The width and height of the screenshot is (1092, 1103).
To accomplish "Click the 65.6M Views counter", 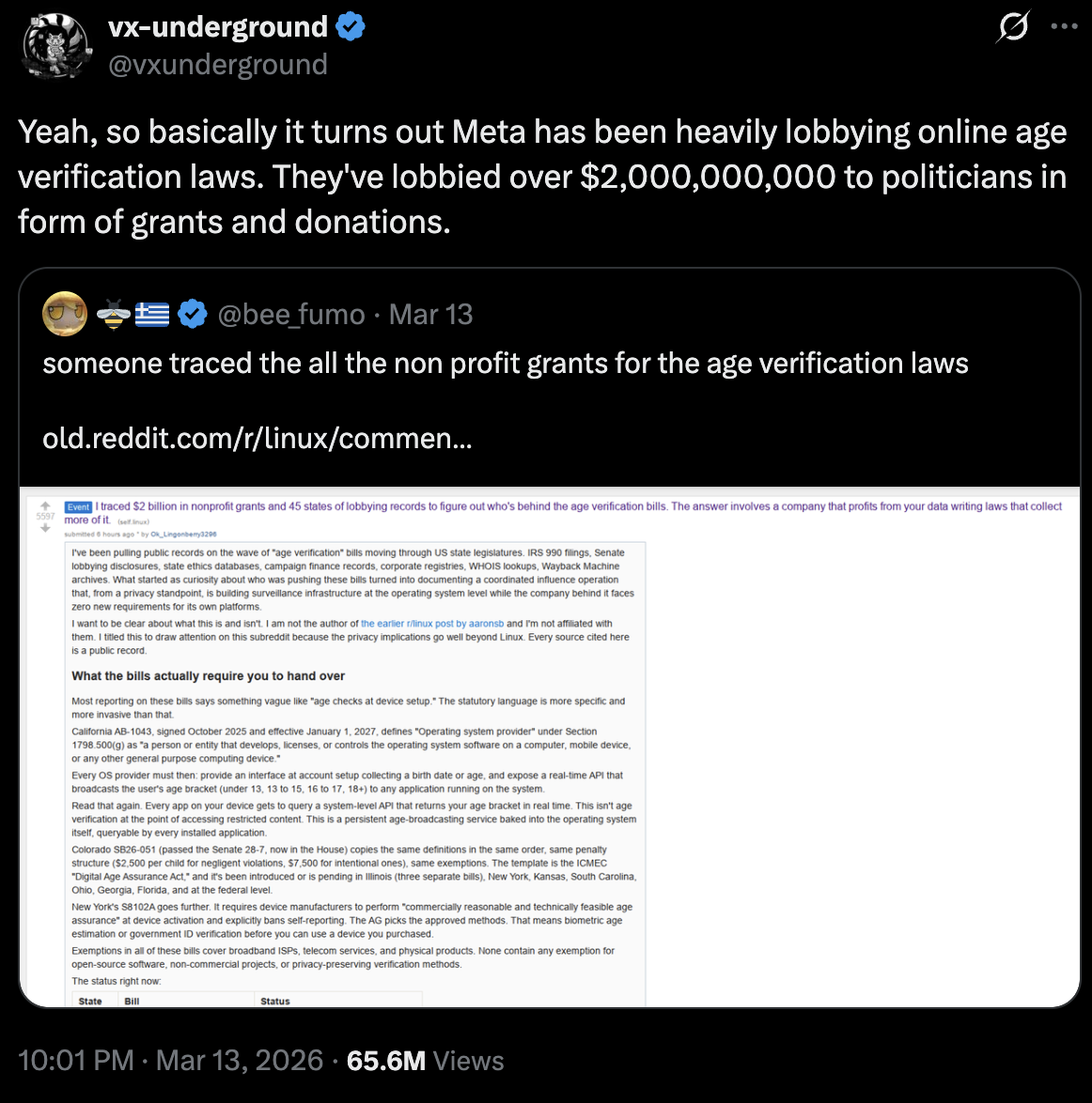I will (425, 1061).
